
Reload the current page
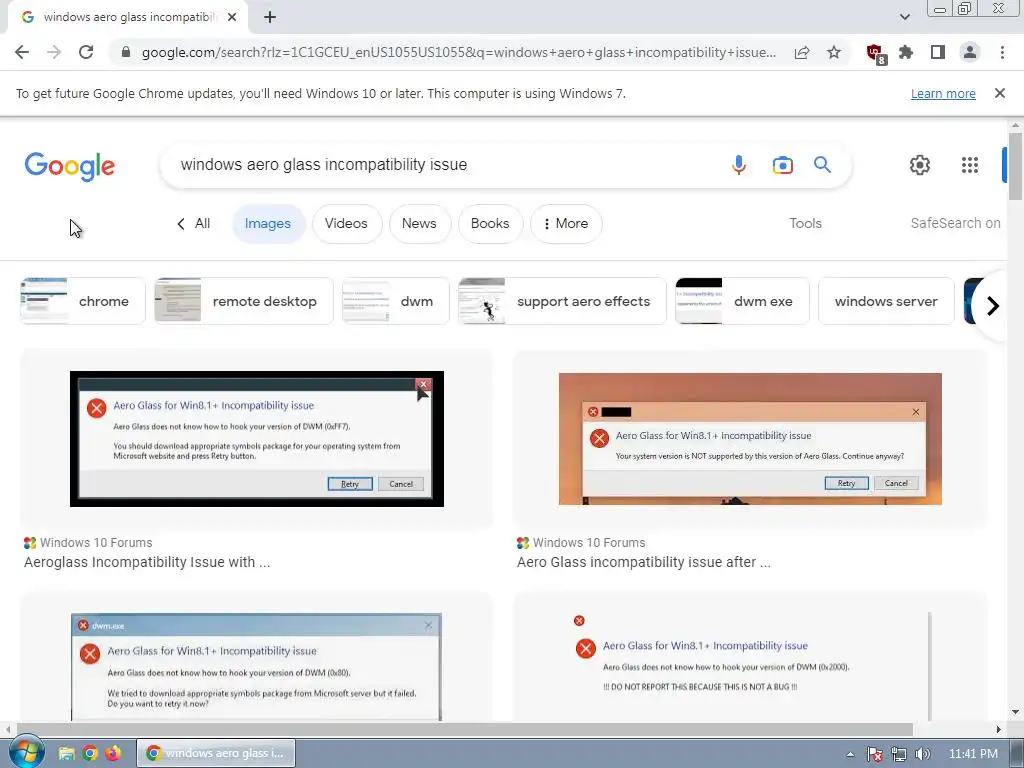[86, 52]
